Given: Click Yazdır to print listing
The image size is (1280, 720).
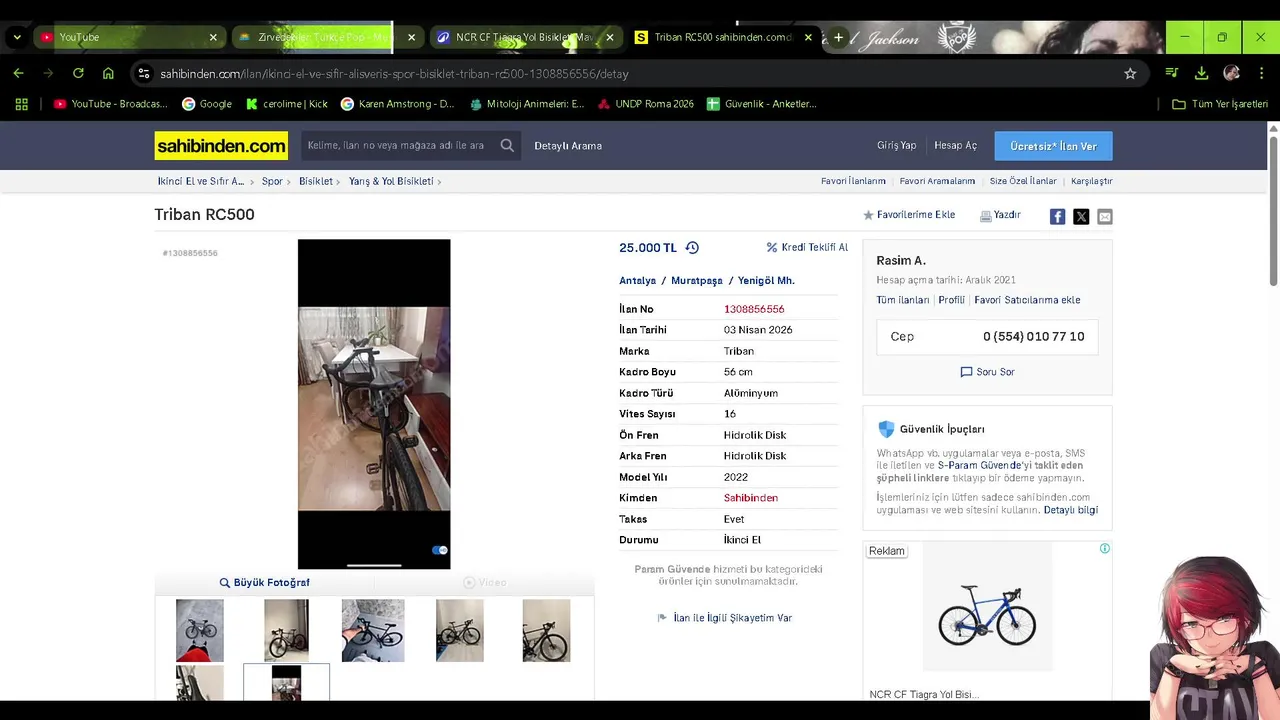Looking at the screenshot, I should pyautogui.click(x=1000, y=215).
